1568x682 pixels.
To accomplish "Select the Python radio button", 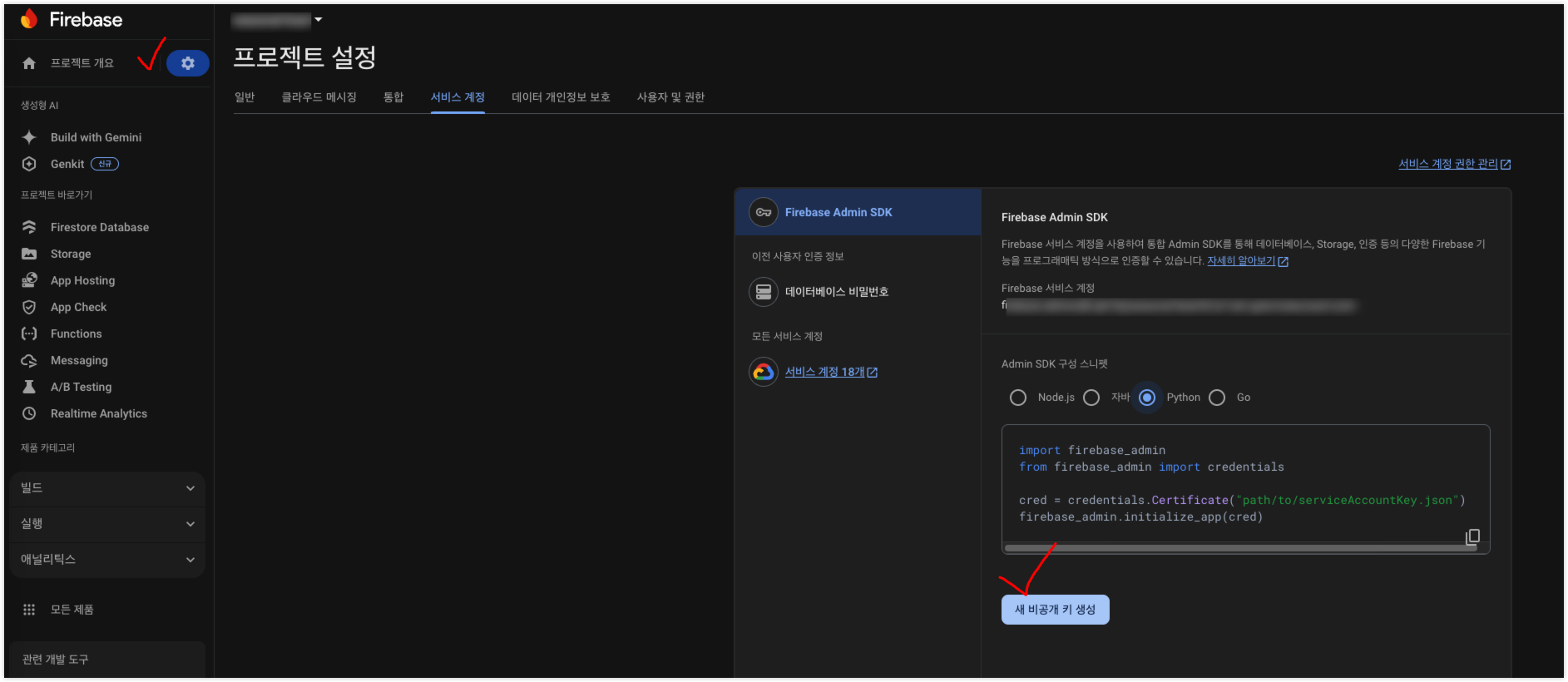I will tap(1147, 398).
